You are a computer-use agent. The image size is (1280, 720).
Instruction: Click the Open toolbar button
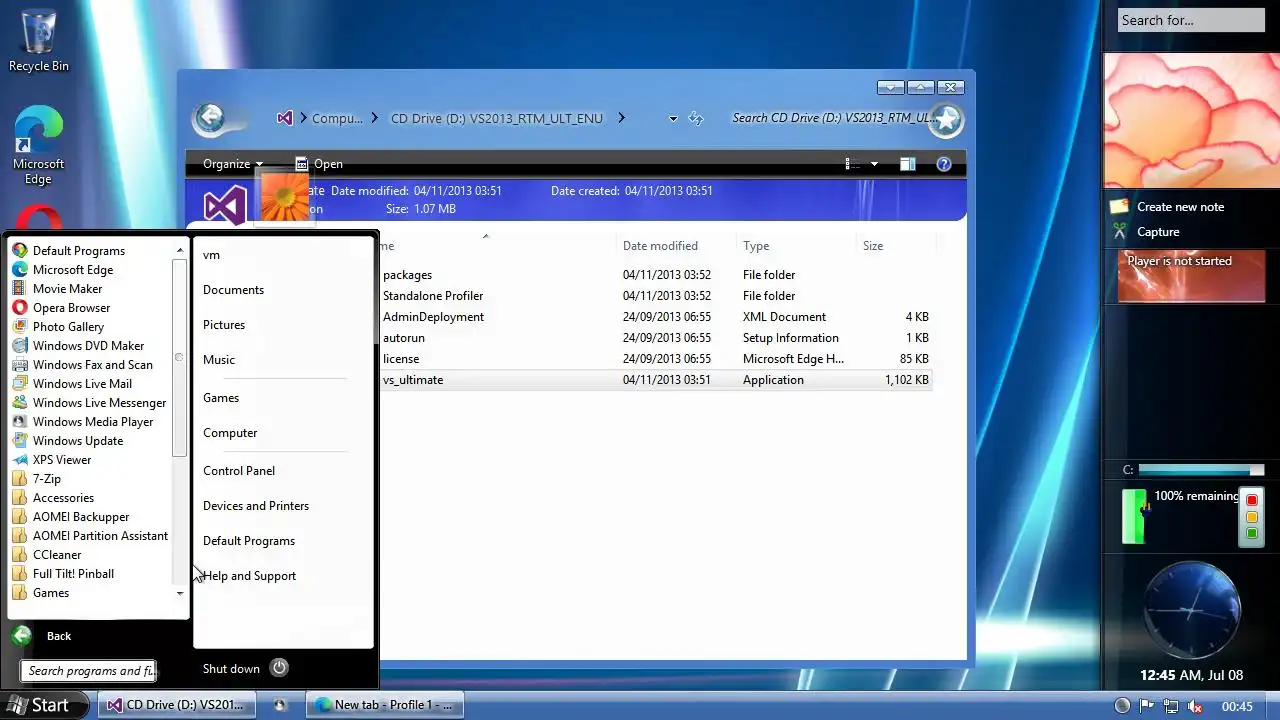coord(319,164)
